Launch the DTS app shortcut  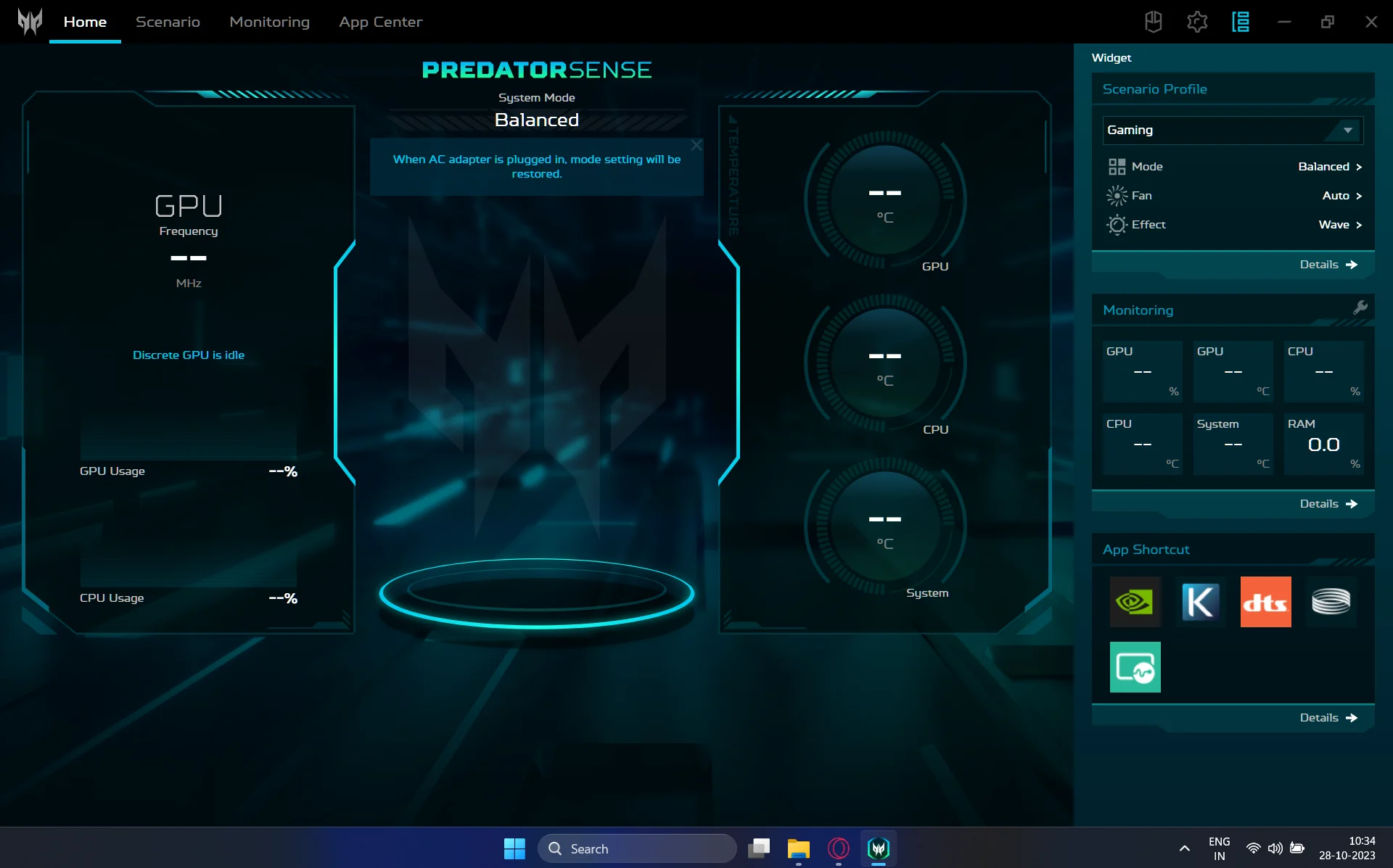(1266, 602)
